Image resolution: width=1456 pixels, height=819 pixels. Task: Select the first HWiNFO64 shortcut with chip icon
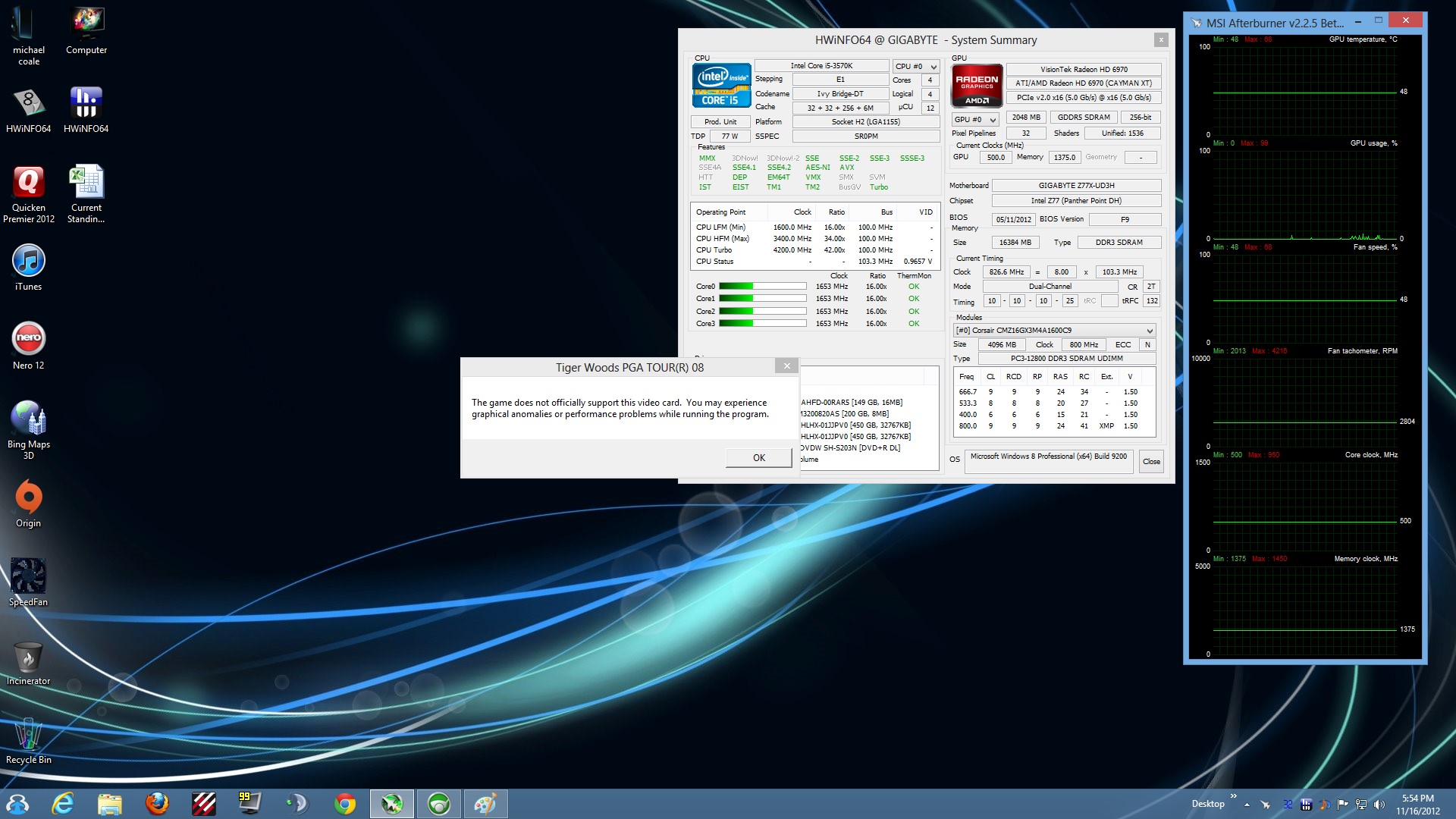pos(28,109)
